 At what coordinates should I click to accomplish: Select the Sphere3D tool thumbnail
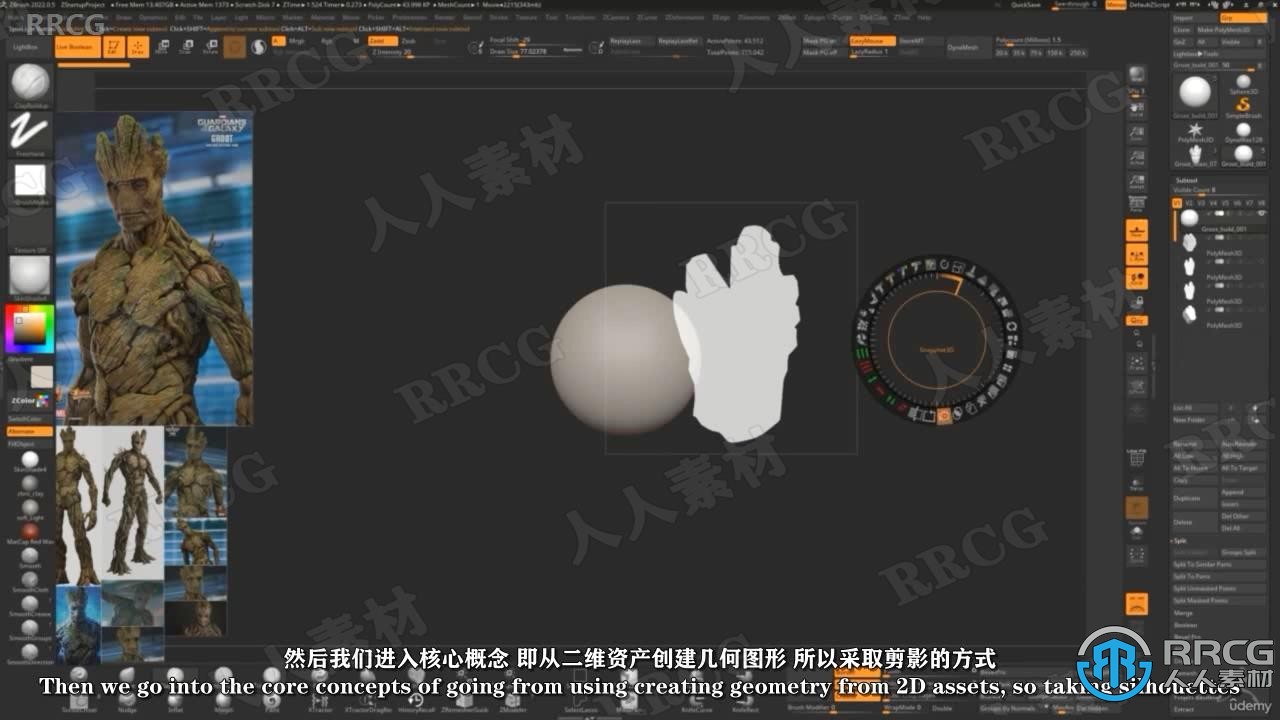pos(1243,83)
